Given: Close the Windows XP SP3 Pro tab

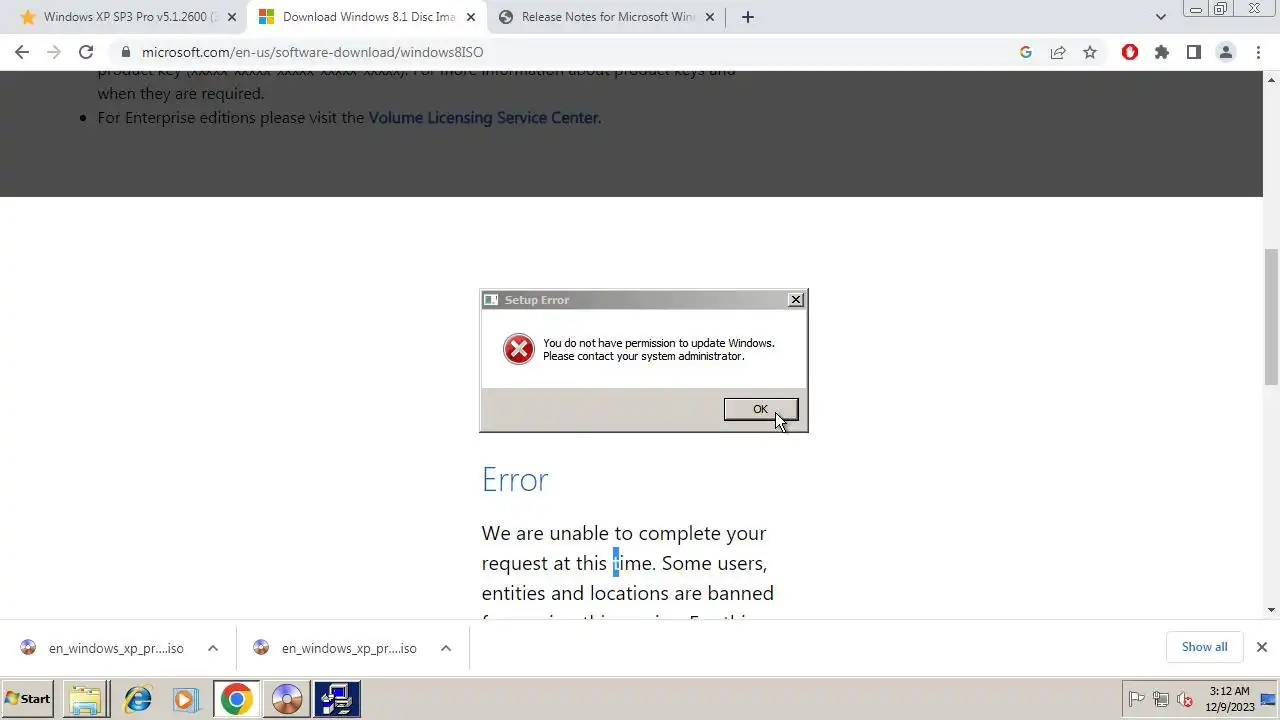Looking at the screenshot, I should 231,17.
